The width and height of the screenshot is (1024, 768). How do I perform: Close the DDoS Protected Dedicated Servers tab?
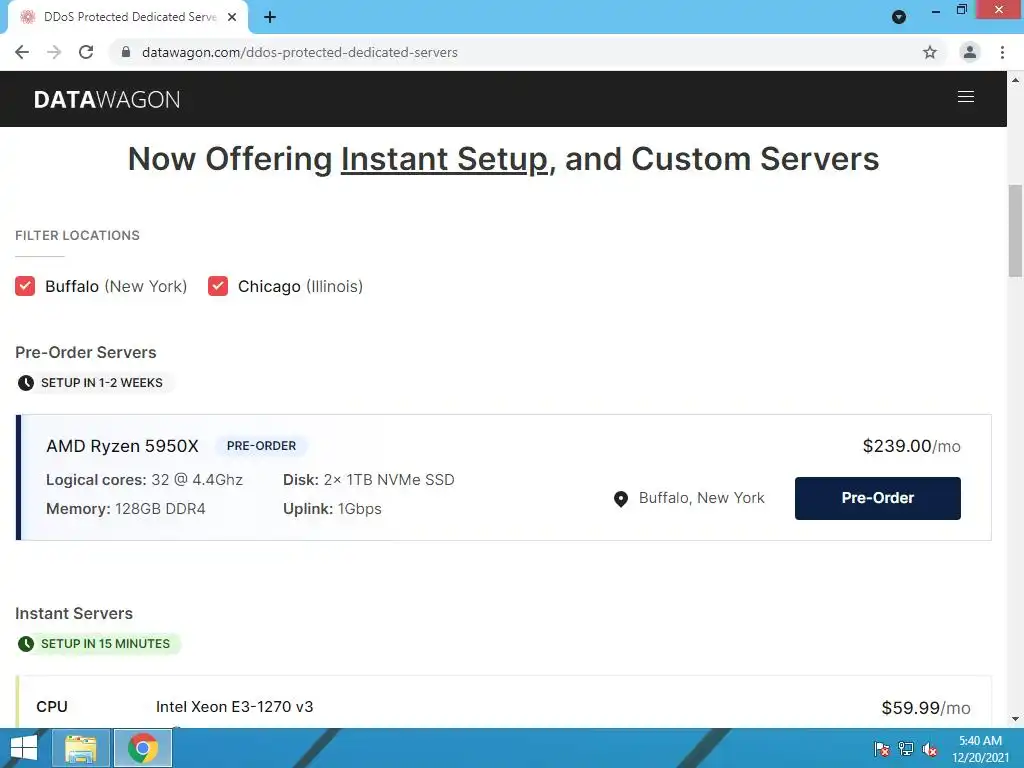(232, 17)
